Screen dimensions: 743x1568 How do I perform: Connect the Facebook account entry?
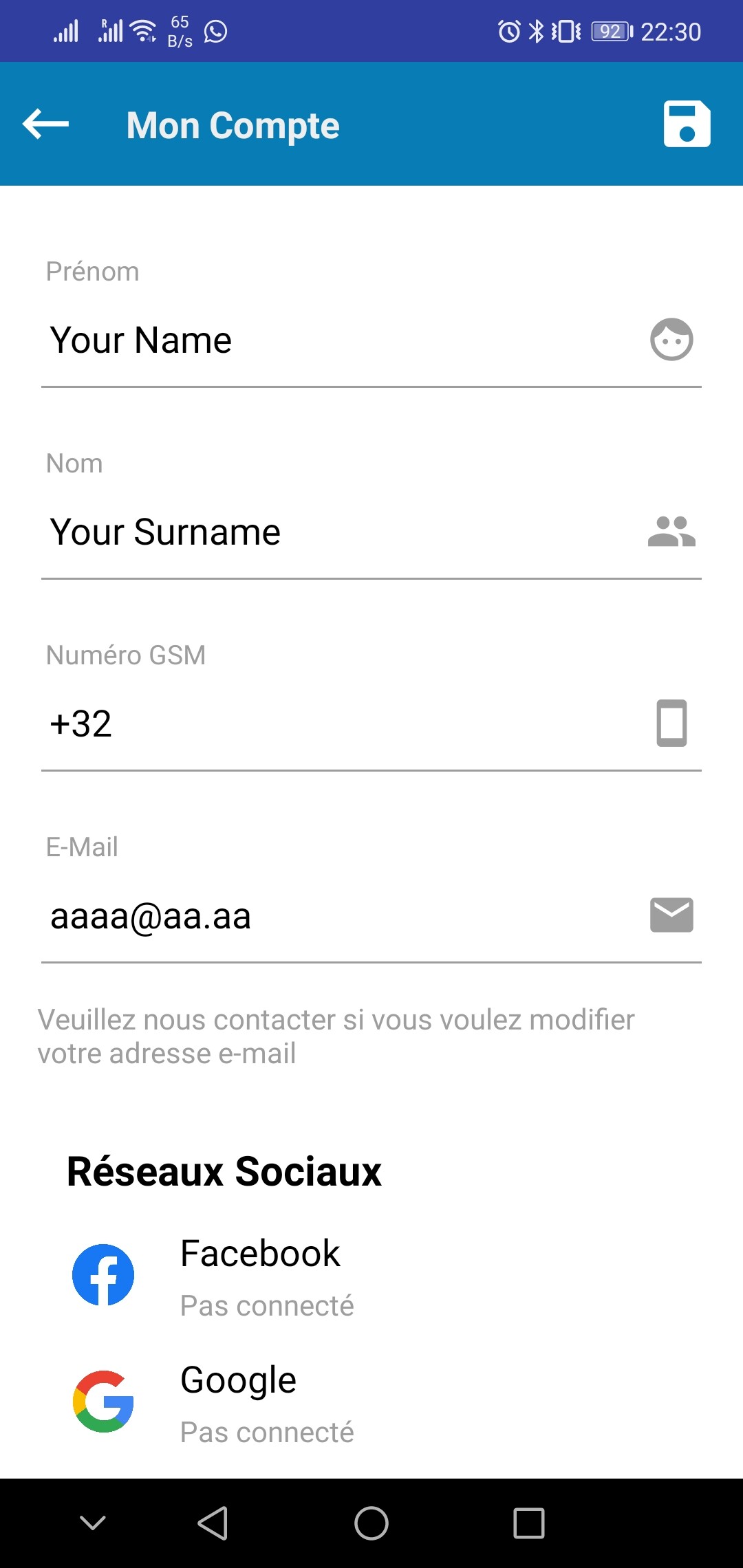(x=260, y=1253)
